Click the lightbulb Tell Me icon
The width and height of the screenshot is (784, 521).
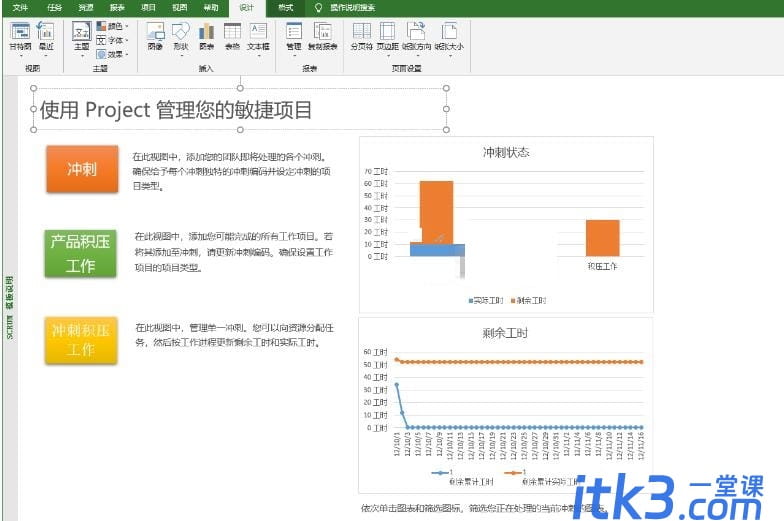[x=318, y=8]
